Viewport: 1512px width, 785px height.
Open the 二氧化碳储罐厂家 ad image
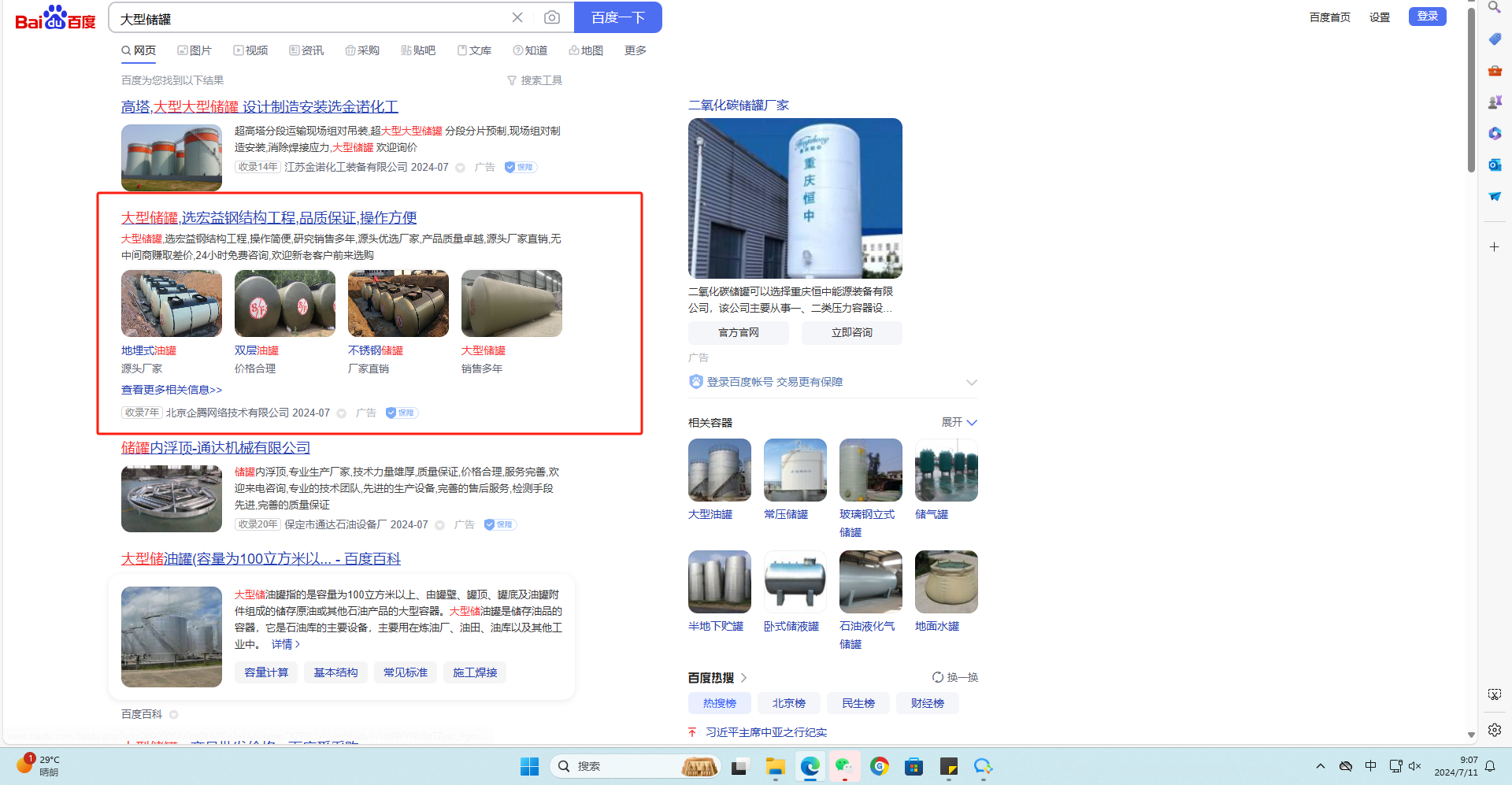pyautogui.click(x=795, y=198)
